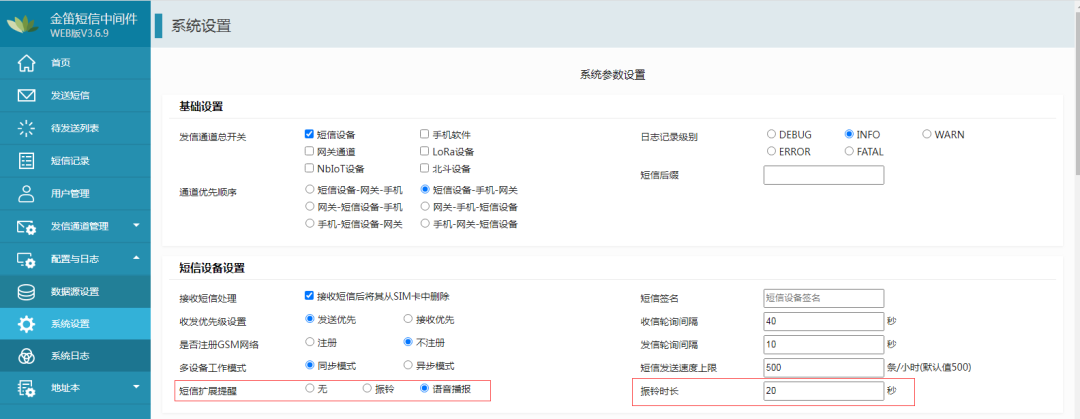Click the gear icon for 系统设置

tap(27, 324)
